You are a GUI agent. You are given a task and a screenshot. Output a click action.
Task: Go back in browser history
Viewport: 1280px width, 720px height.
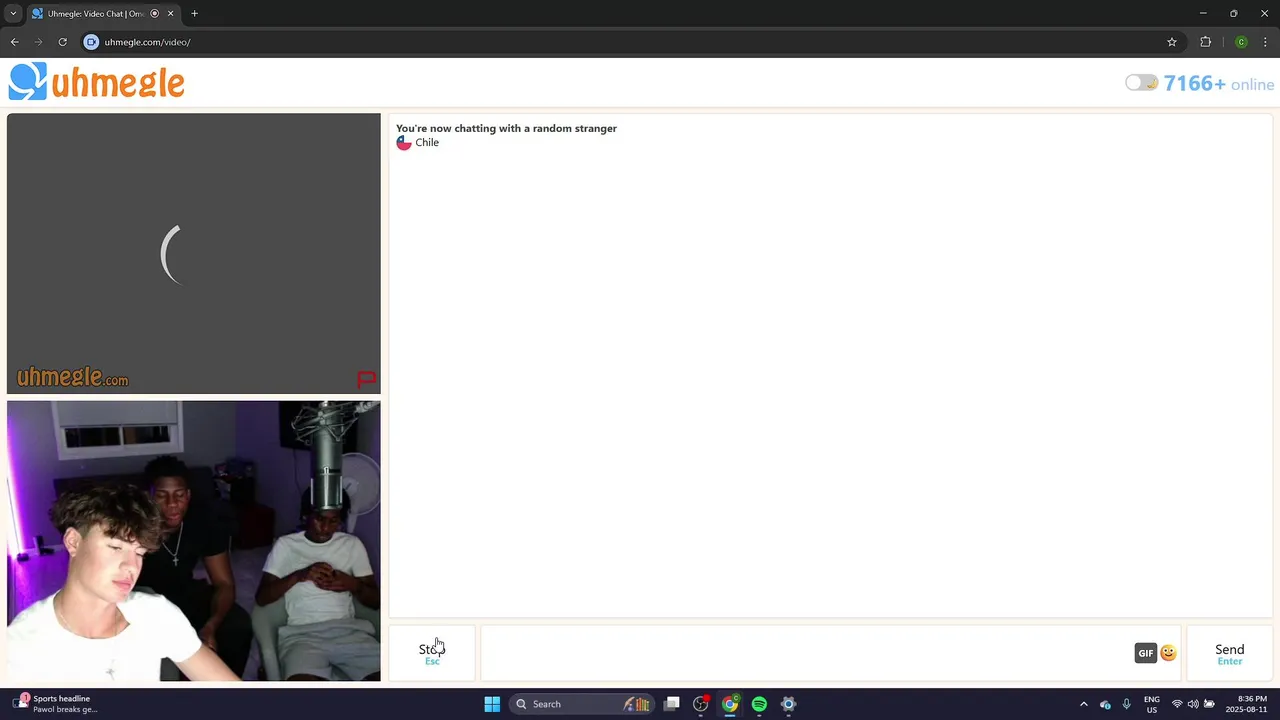(x=14, y=42)
